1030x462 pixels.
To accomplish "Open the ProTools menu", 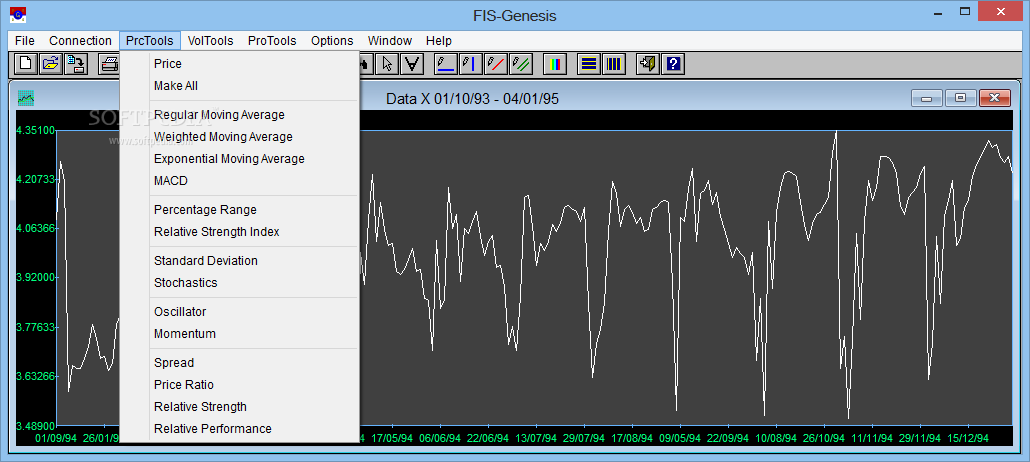I will tap(272, 41).
